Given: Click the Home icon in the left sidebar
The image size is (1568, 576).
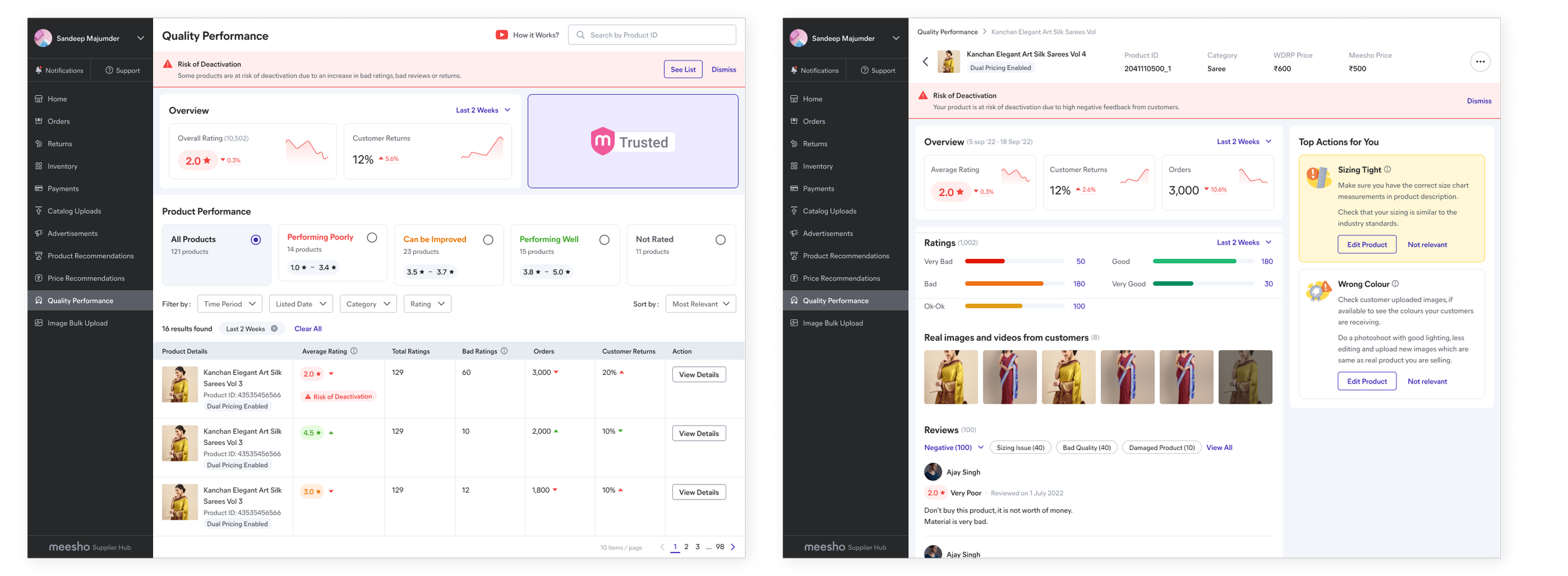Looking at the screenshot, I should click(x=39, y=99).
